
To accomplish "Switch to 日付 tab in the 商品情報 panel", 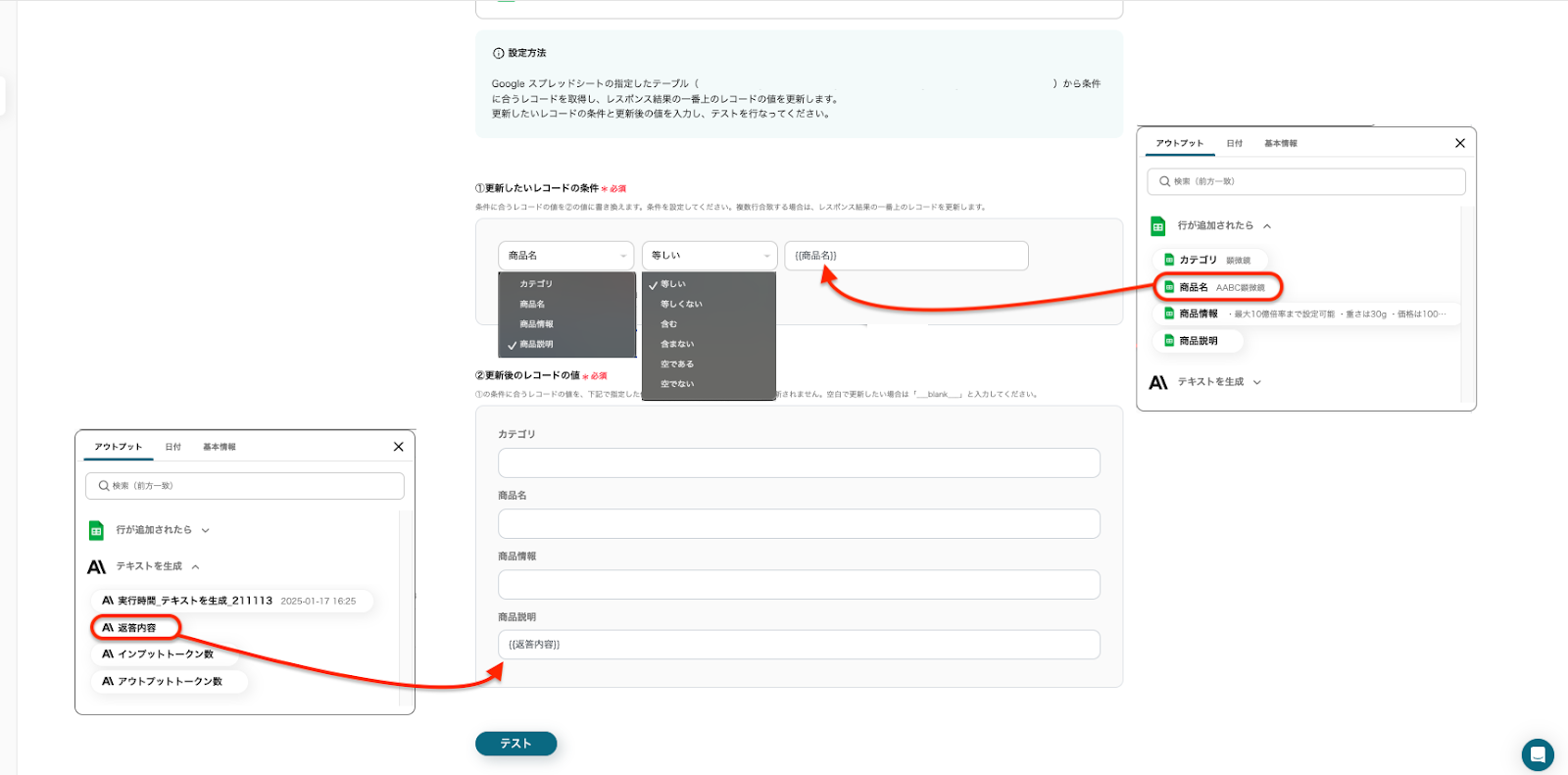I will (1234, 143).
